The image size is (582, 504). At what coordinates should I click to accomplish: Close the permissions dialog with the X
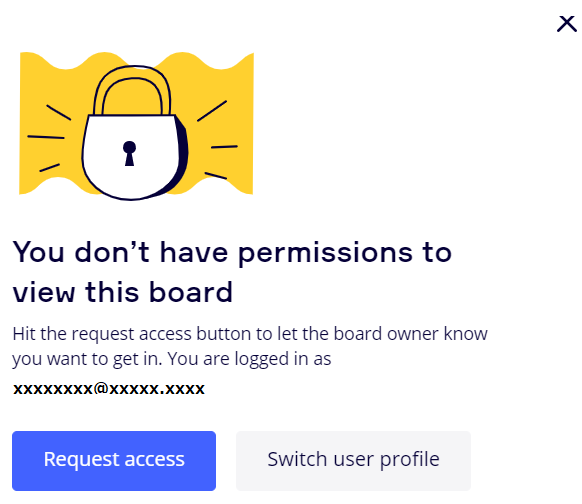click(566, 24)
